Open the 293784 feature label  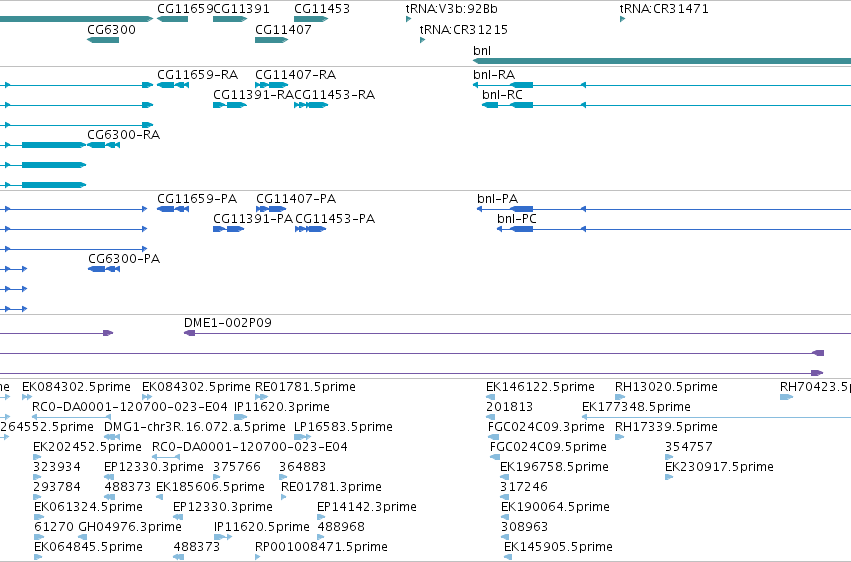pos(57,487)
